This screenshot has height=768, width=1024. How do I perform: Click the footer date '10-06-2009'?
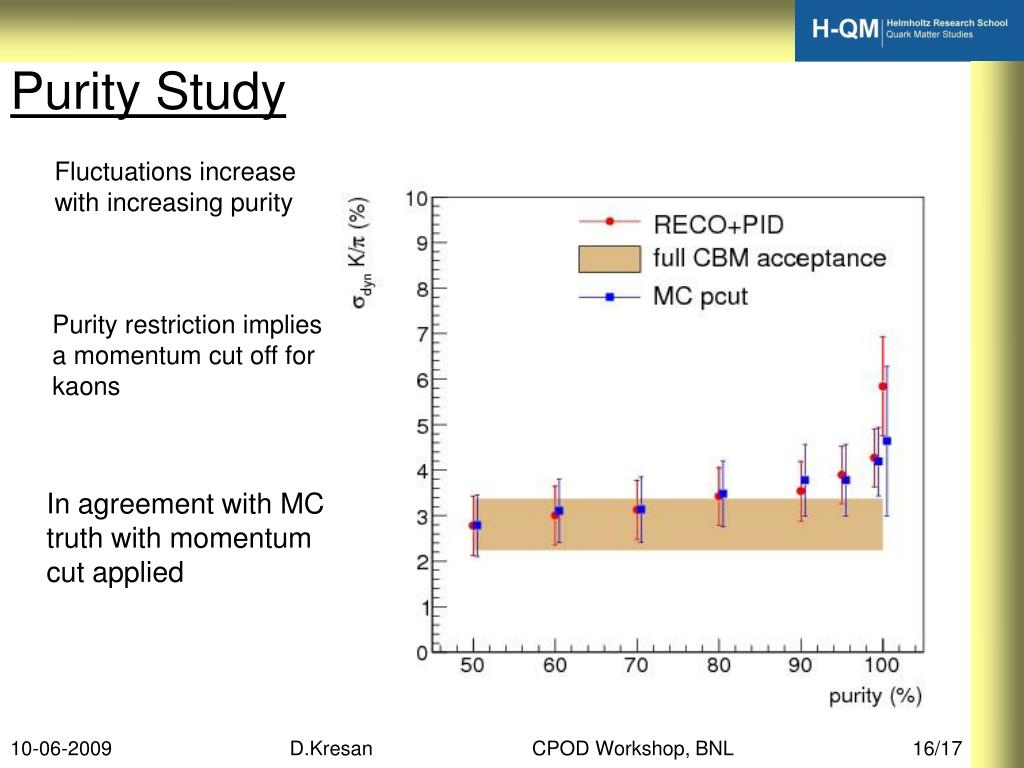click(x=61, y=748)
